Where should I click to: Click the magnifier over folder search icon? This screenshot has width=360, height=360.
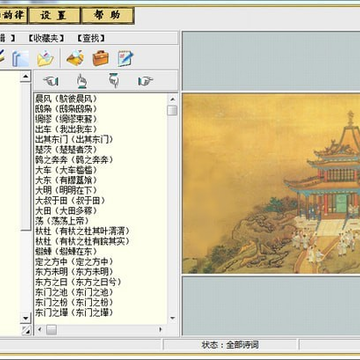point(75,58)
